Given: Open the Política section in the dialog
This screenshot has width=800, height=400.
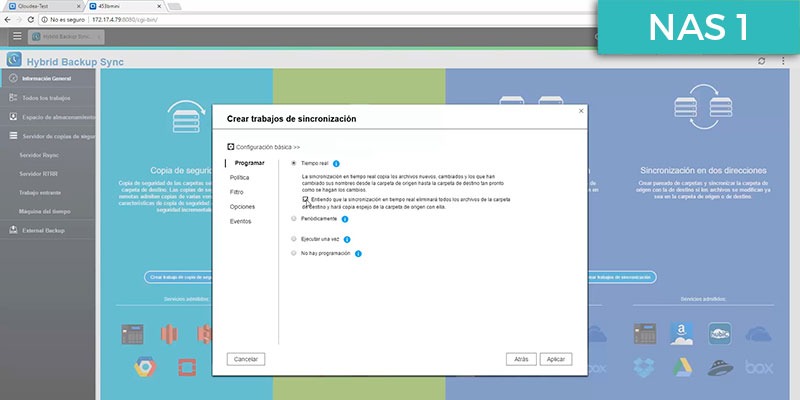Looking at the screenshot, I should click(239, 178).
